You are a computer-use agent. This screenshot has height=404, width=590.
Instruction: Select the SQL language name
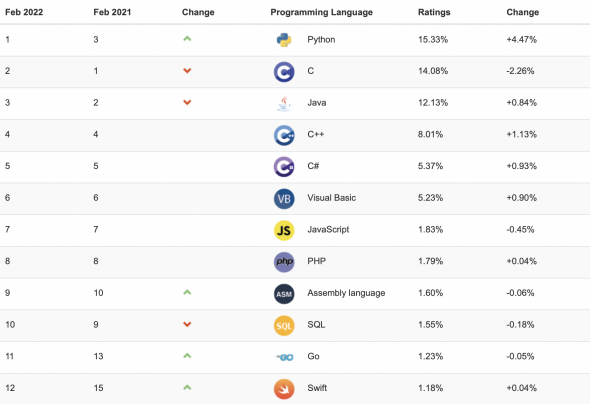316,325
